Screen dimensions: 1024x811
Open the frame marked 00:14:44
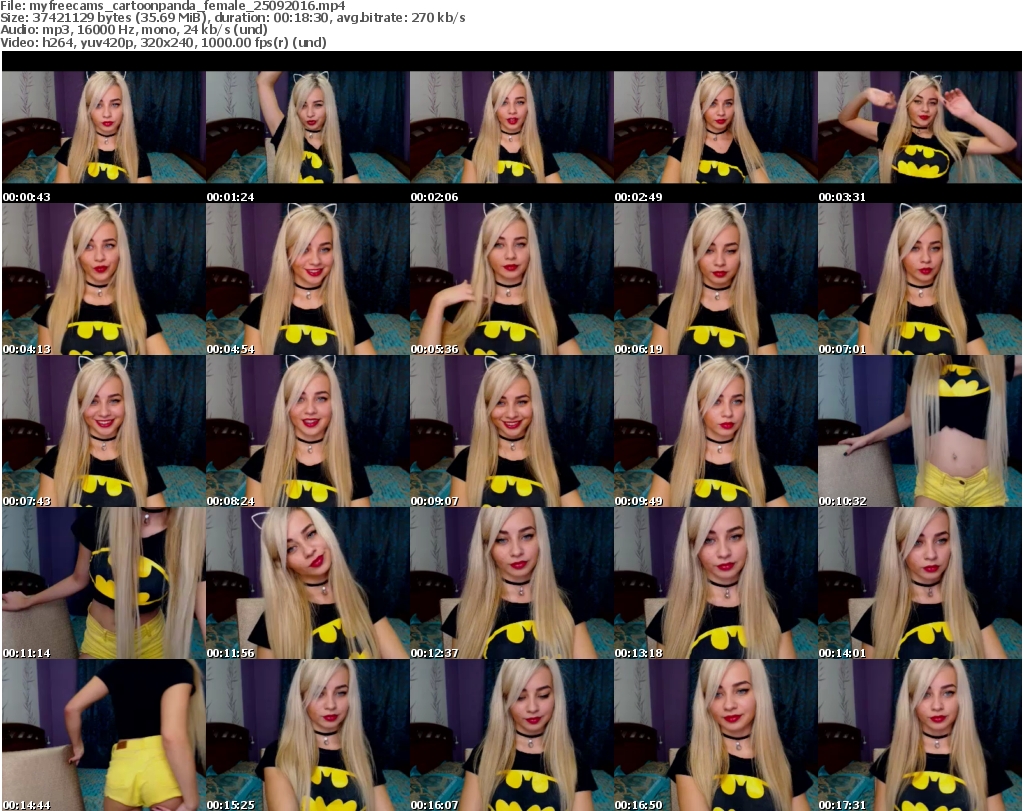tap(103, 735)
